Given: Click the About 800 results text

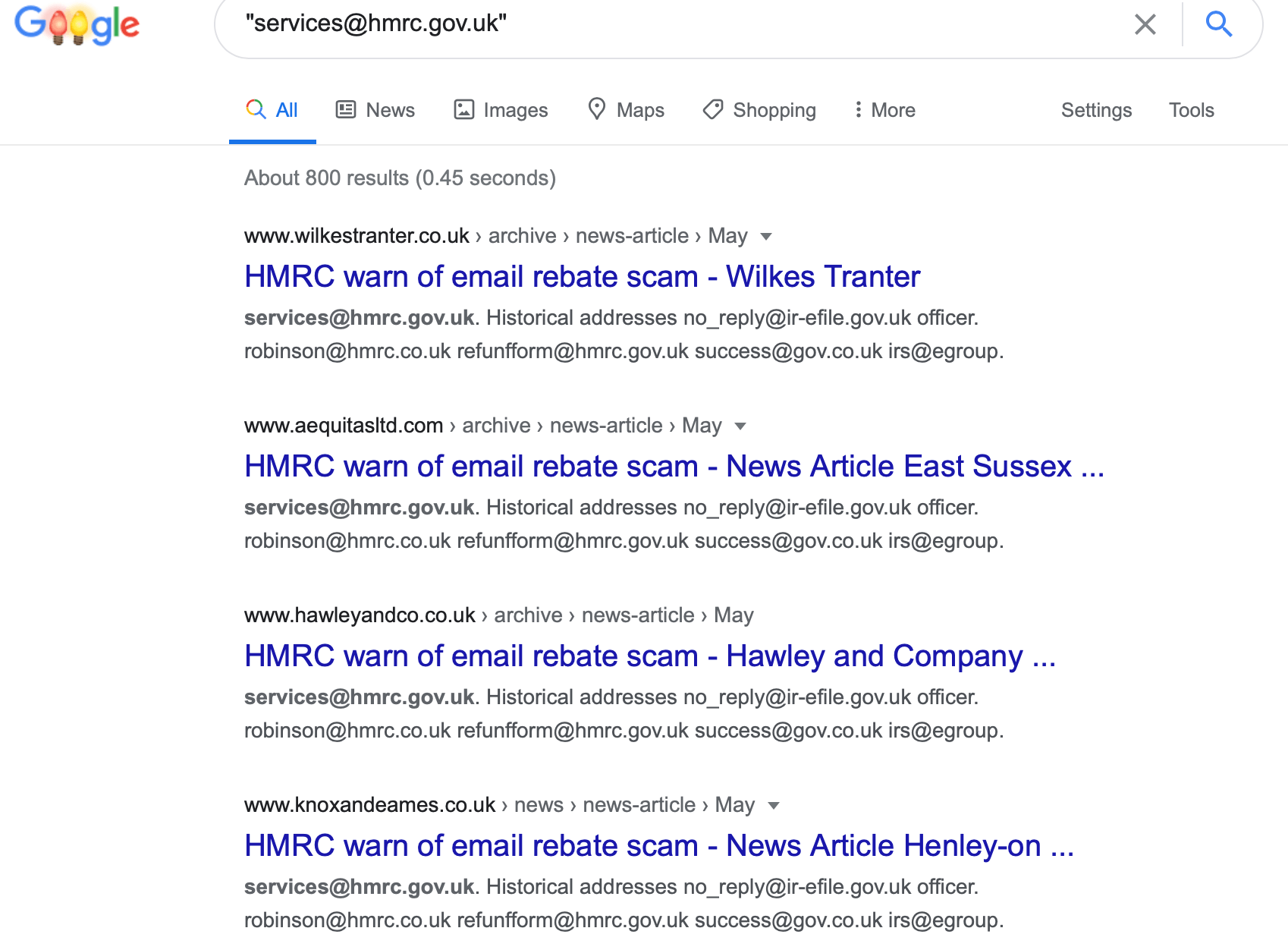Looking at the screenshot, I should tap(400, 178).
